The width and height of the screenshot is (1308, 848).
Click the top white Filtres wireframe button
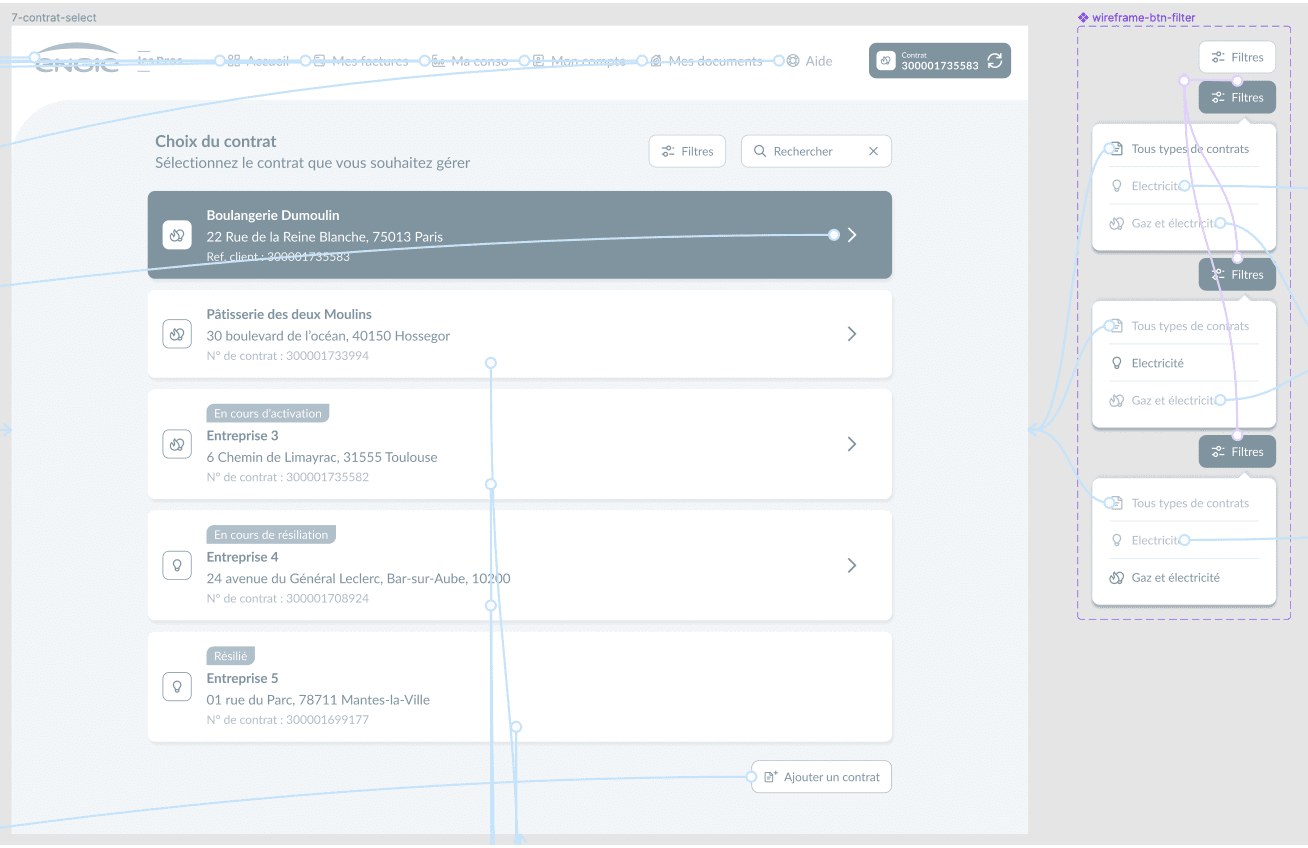tap(1237, 57)
